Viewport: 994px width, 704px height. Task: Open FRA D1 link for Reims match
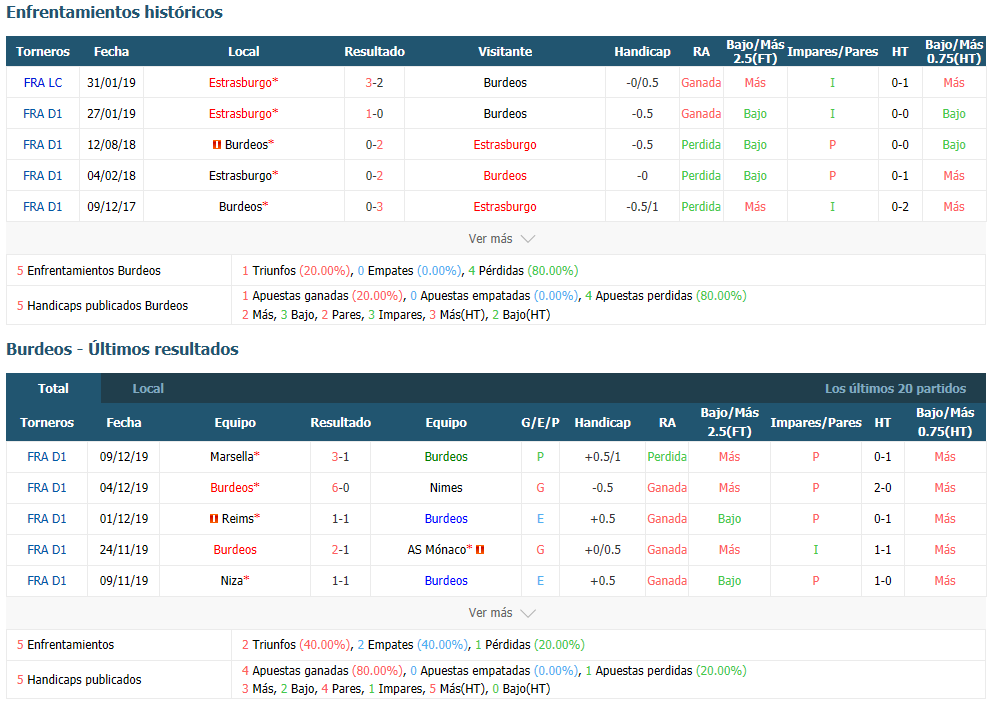(46, 518)
